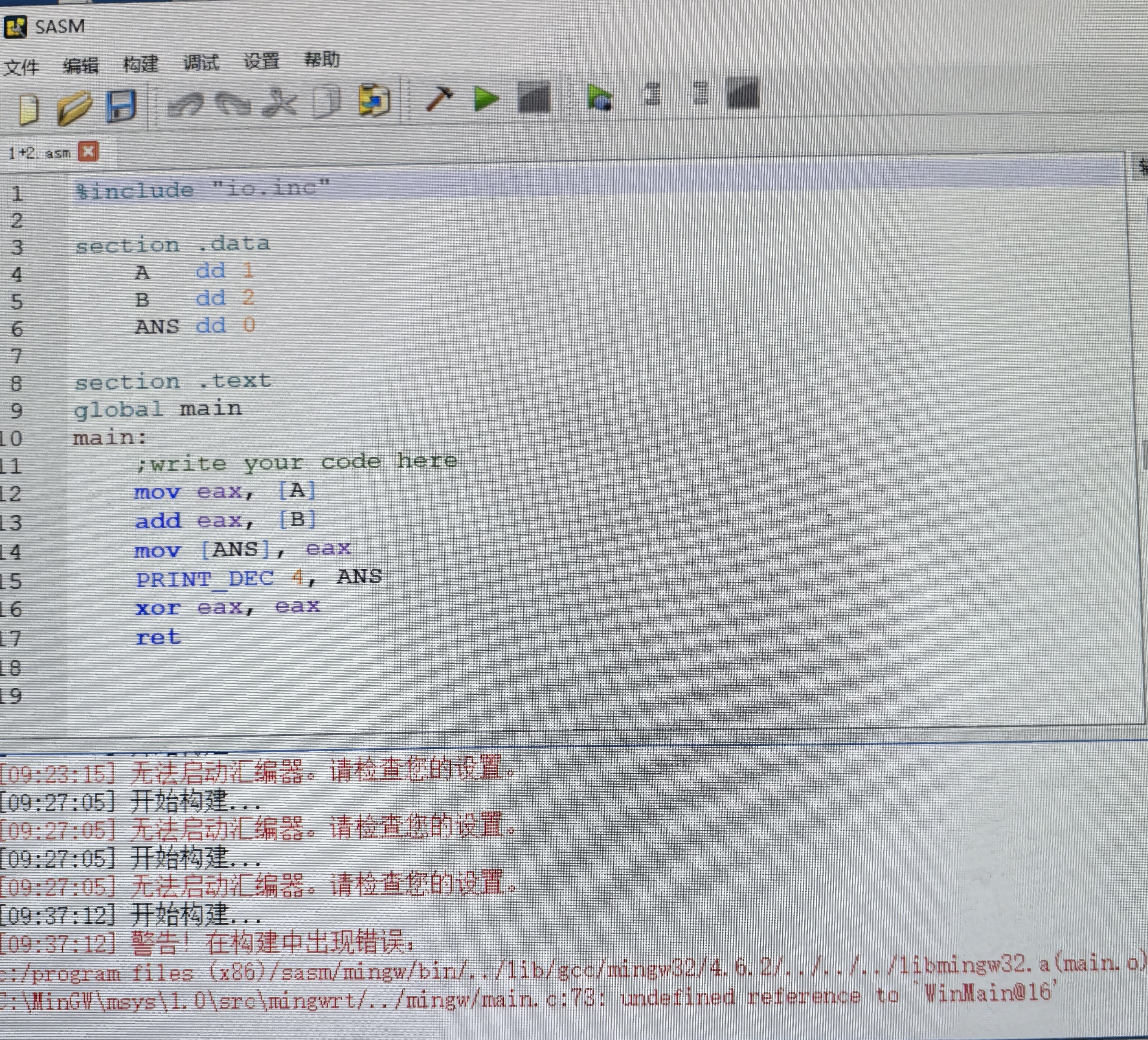Open the 调试 menu

201,62
